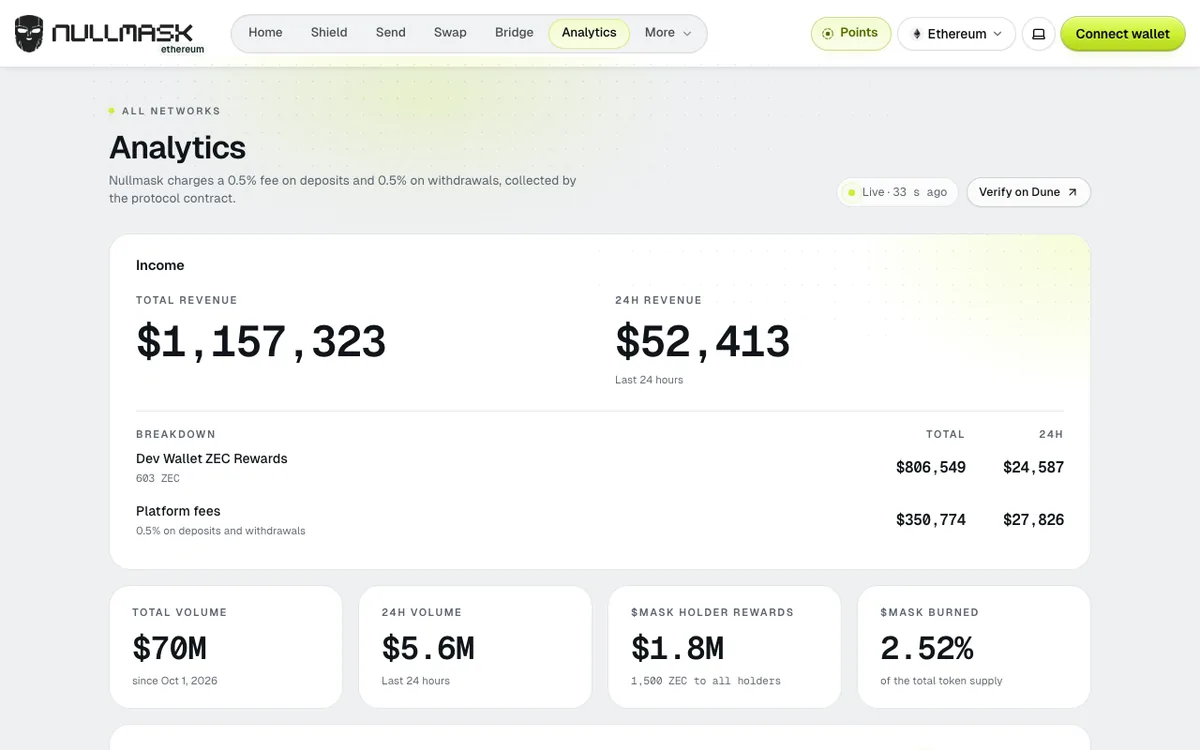Click the 24H Revenue value $52,413
This screenshot has width=1200, height=750.
point(702,342)
